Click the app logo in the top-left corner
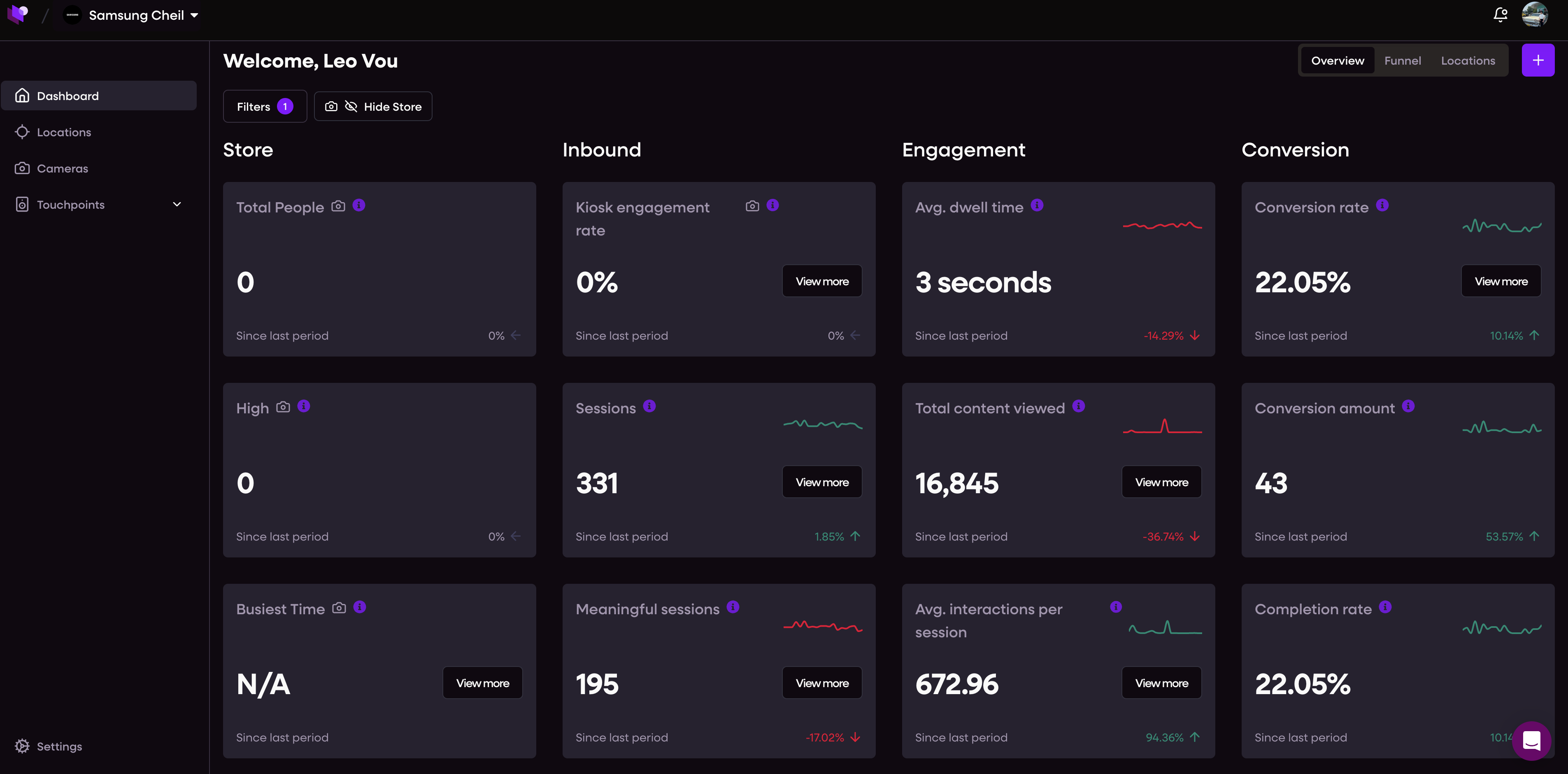This screenshot has width=1568, height=774. click(x=18, y=14)
